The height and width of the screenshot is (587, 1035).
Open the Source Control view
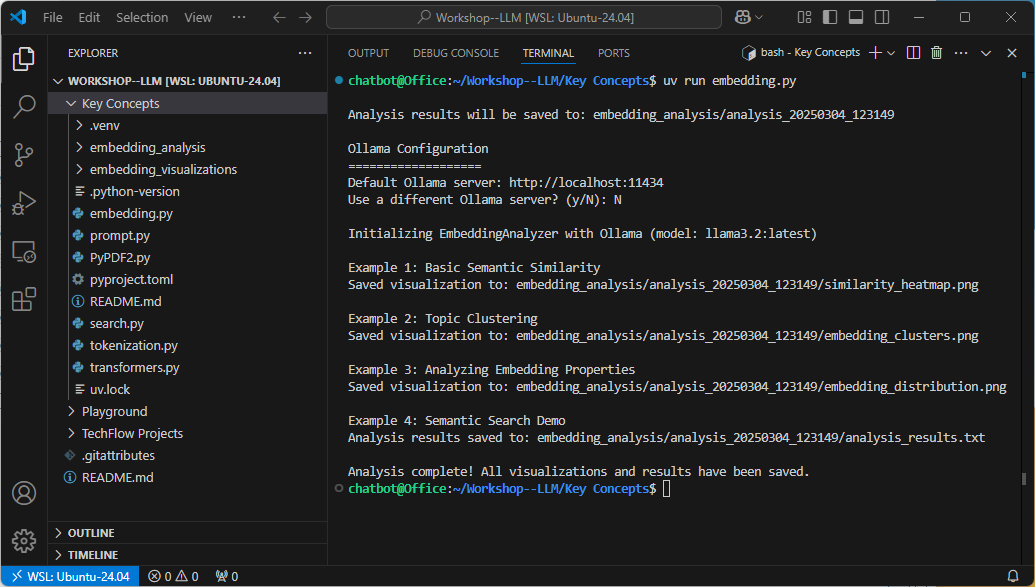coord(24,155)
